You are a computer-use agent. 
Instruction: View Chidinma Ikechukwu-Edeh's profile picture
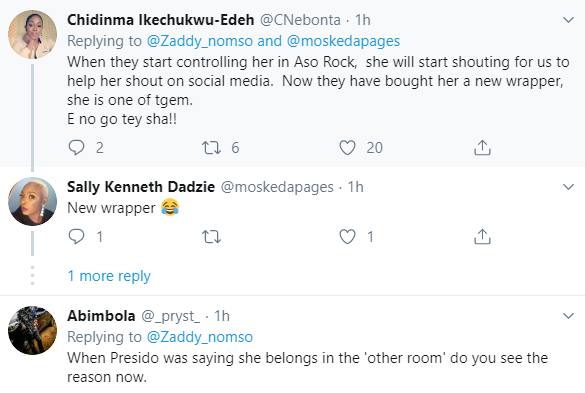coord(32,34)
